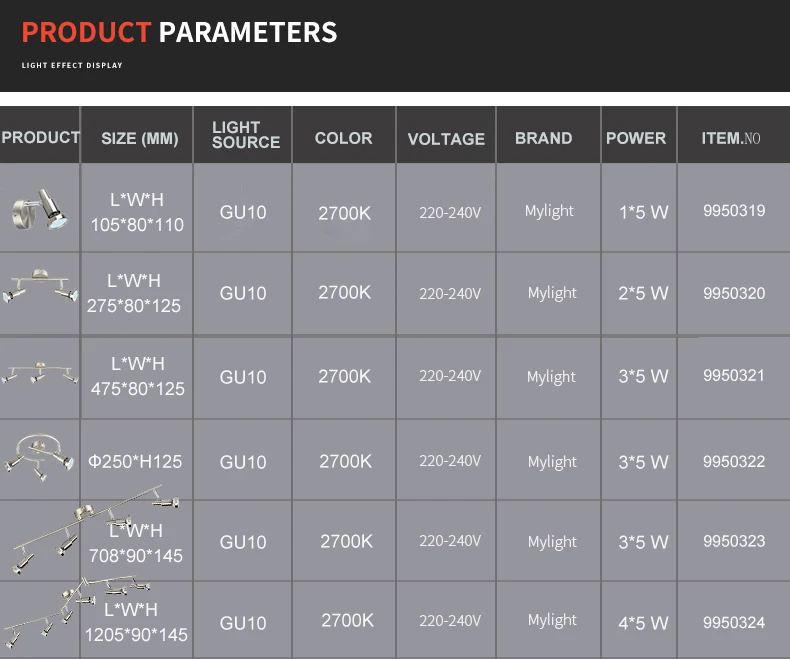The width and height of the screenshot is (790, 659).
Task: Click the VOLTAGE column header
Action: pos(446,139)
